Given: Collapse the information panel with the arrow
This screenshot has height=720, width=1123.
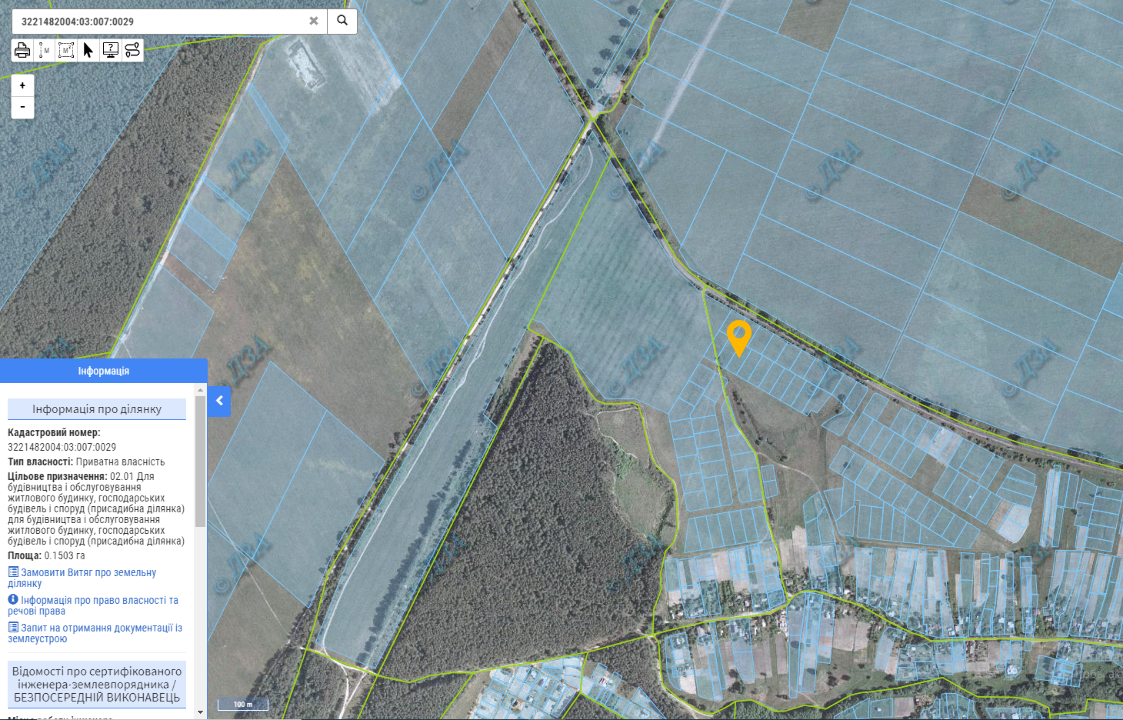Looking at the screenshot, I should (x=219, y=401).
